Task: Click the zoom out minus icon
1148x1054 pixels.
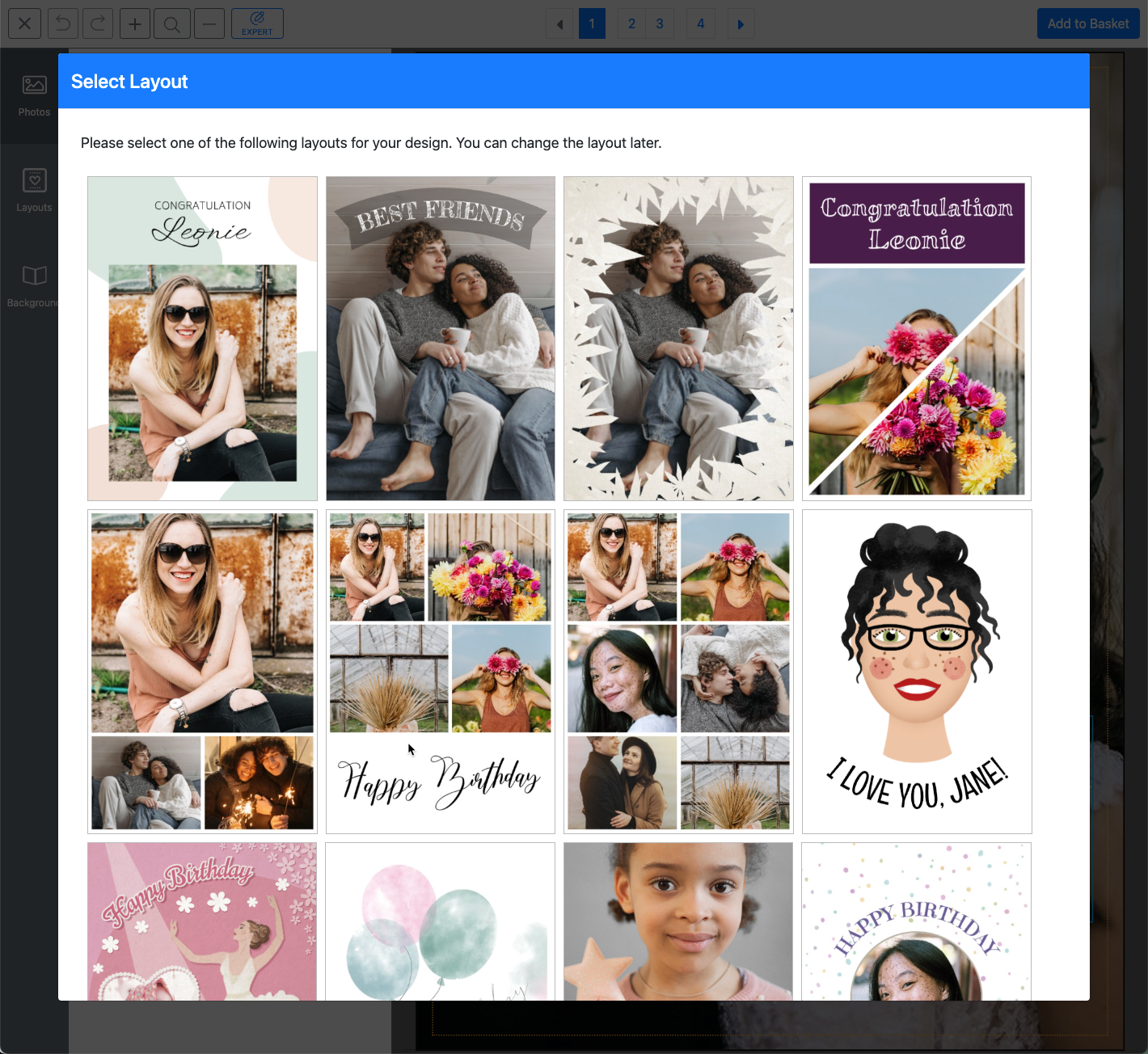Action: [x=209, y=23]
